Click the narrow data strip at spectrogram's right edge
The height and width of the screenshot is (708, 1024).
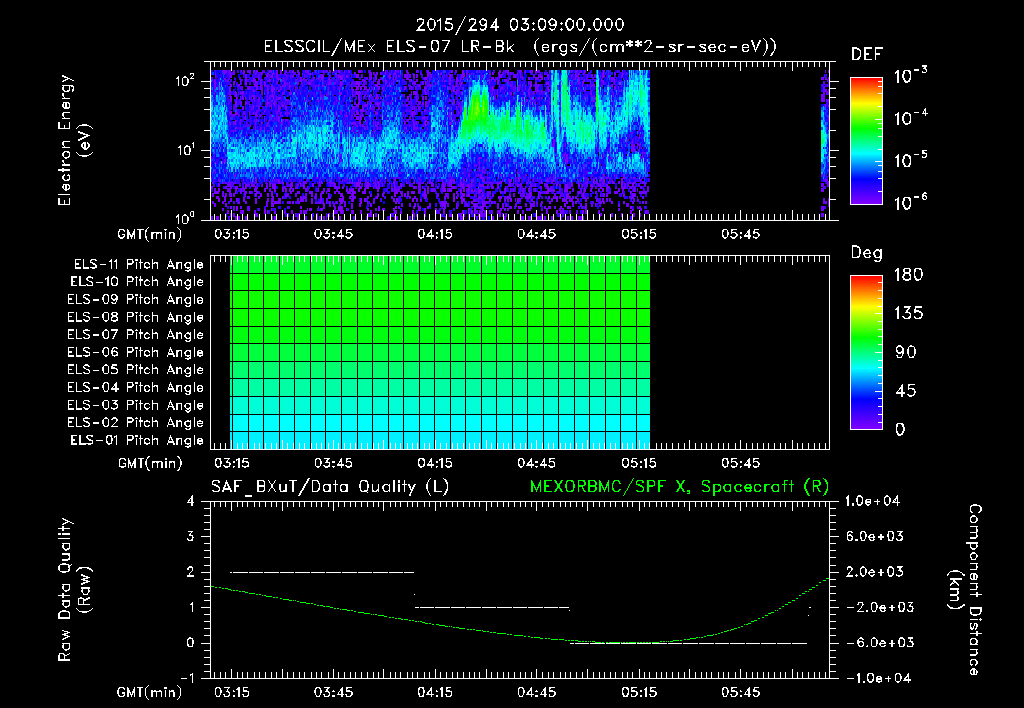click(824, 144)
